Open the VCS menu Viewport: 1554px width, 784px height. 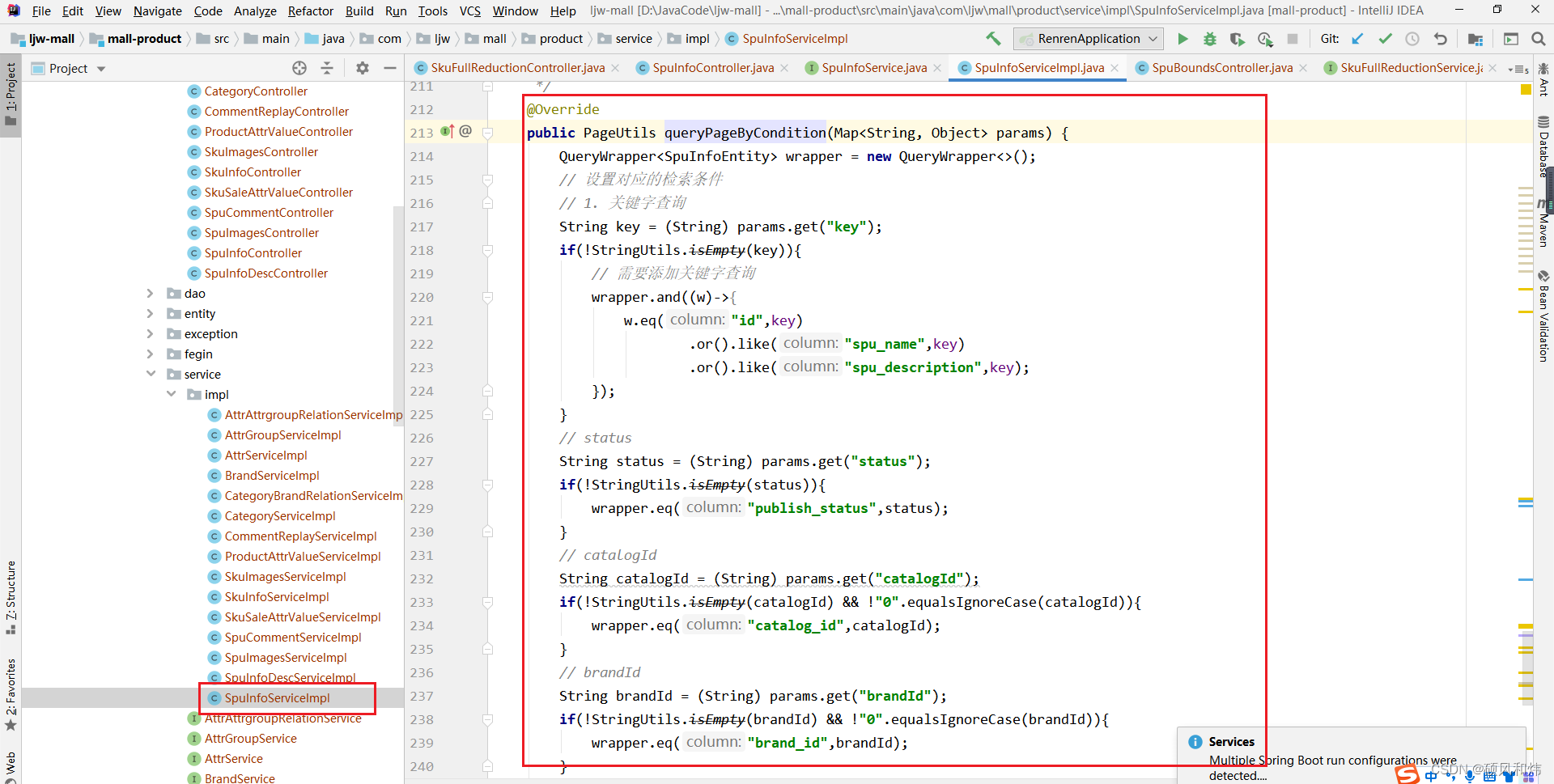pyautogui.click(x=469, y=11)
